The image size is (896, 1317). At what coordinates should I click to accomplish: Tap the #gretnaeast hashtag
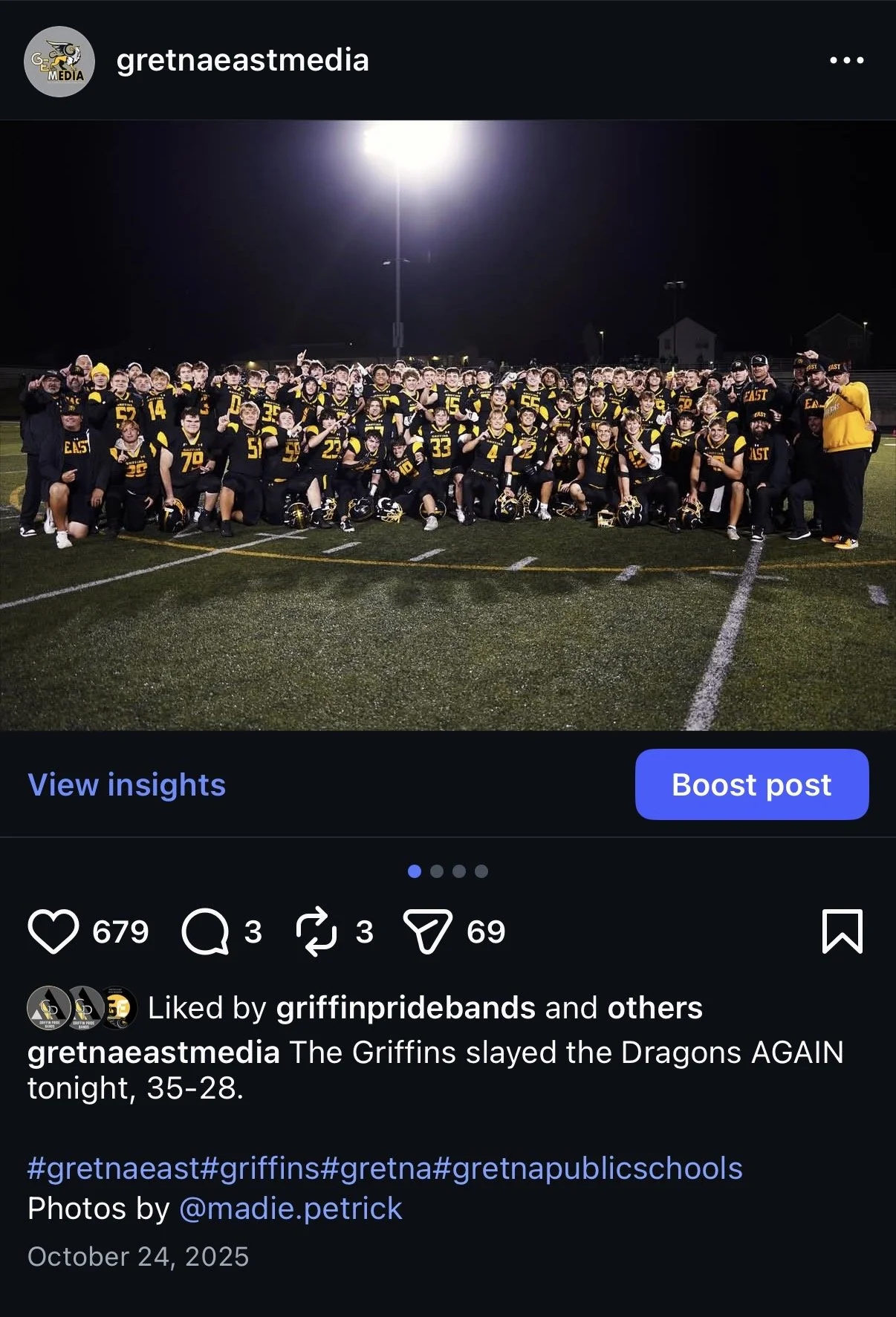pyautogui.click(x=113, y=1168)
